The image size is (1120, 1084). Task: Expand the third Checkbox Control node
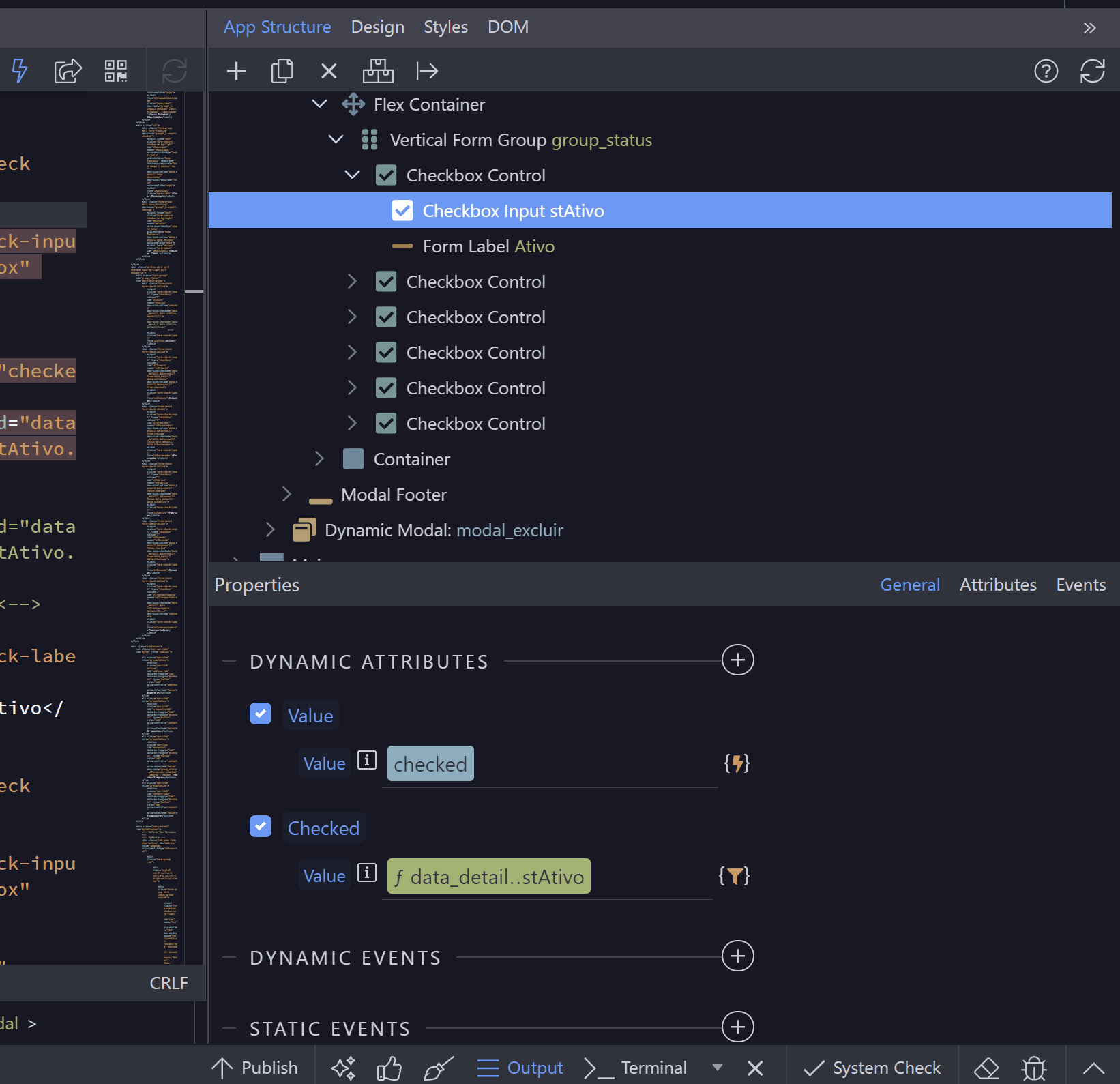(352, 317)
